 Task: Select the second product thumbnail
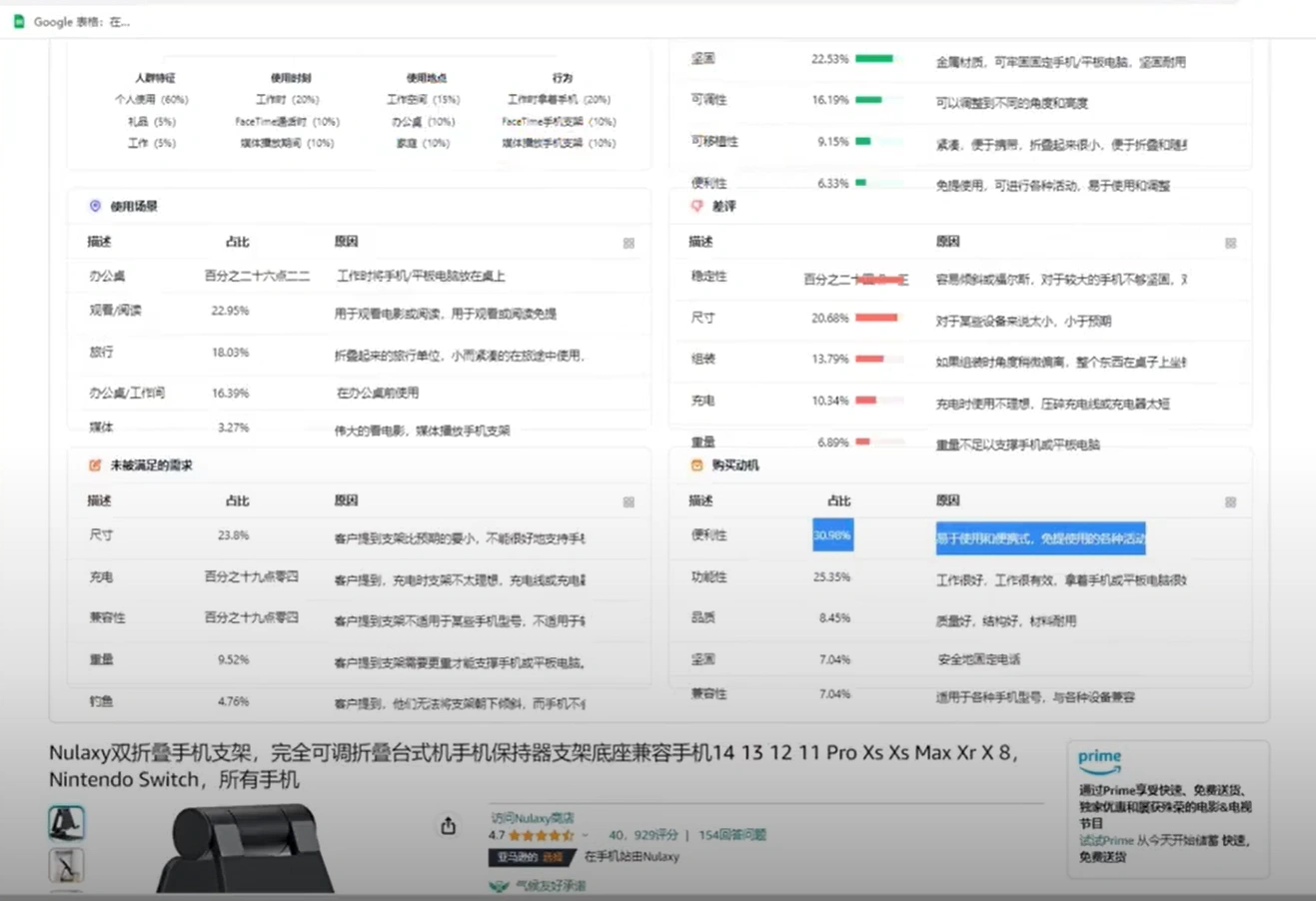coord(66,866)
